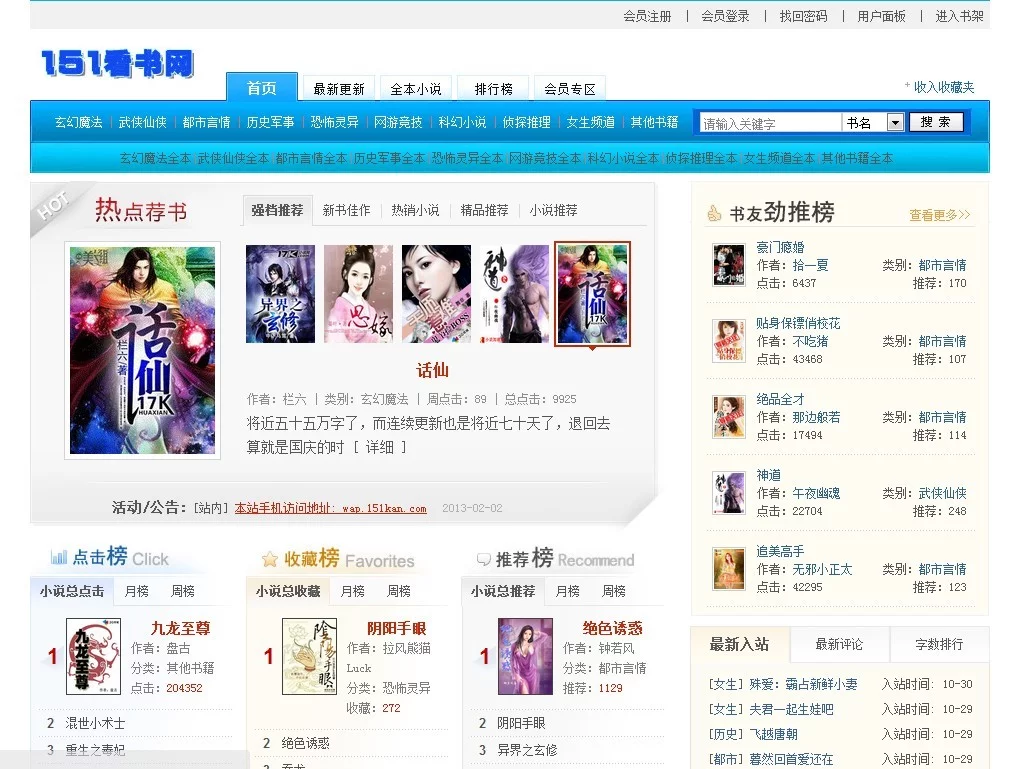Open the wap.151kan.com announcement link
1010x769 pixels.
click(330, 508)
